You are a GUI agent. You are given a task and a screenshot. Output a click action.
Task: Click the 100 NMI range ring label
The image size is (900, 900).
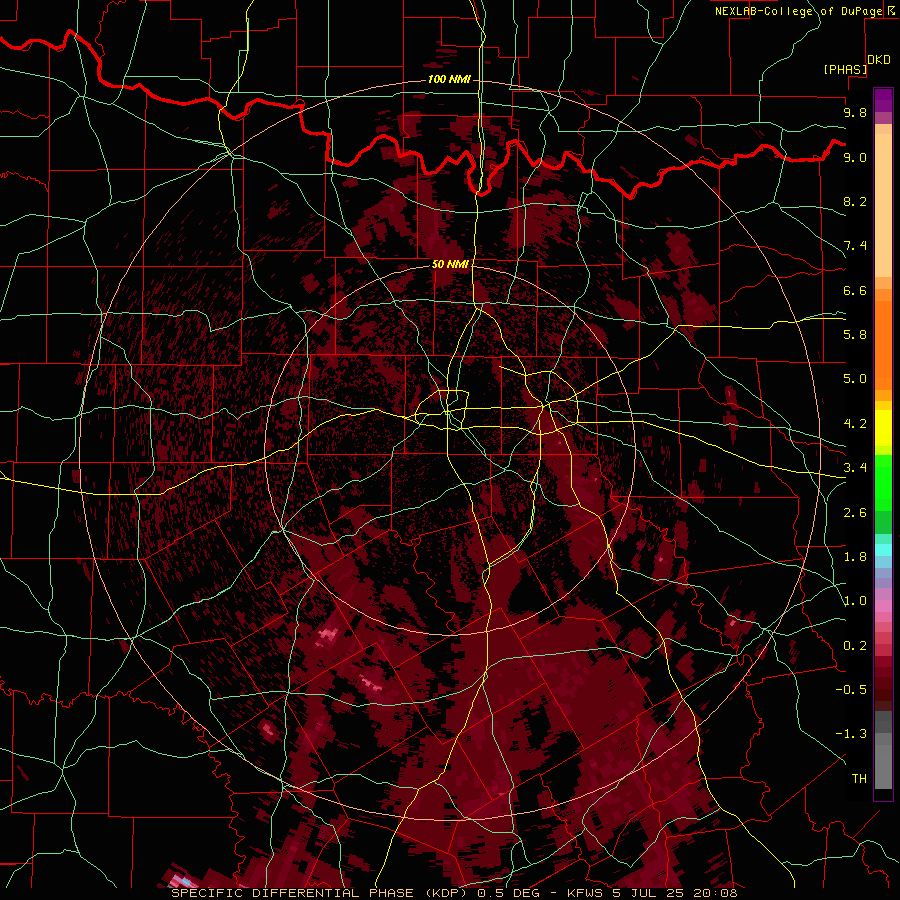click(x=449, y=79)
